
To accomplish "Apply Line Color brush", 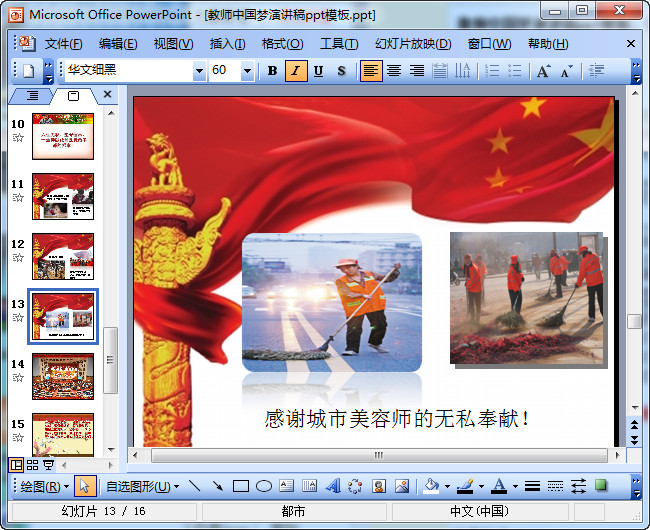I will (465, 486).
